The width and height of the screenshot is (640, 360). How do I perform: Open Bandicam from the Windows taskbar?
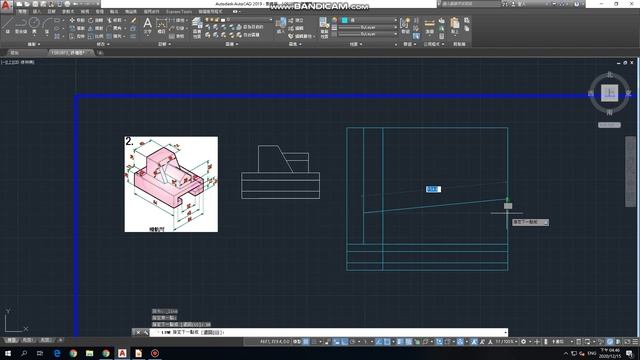155,353
